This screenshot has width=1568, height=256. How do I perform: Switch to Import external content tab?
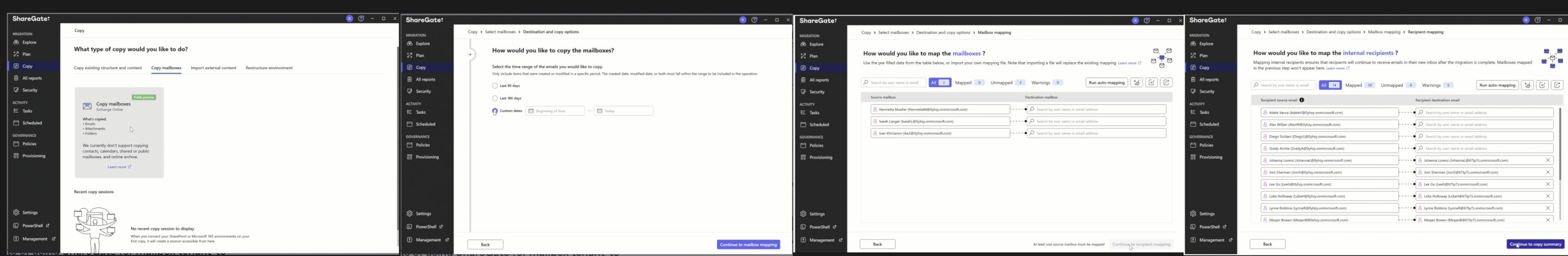(213, 68)
